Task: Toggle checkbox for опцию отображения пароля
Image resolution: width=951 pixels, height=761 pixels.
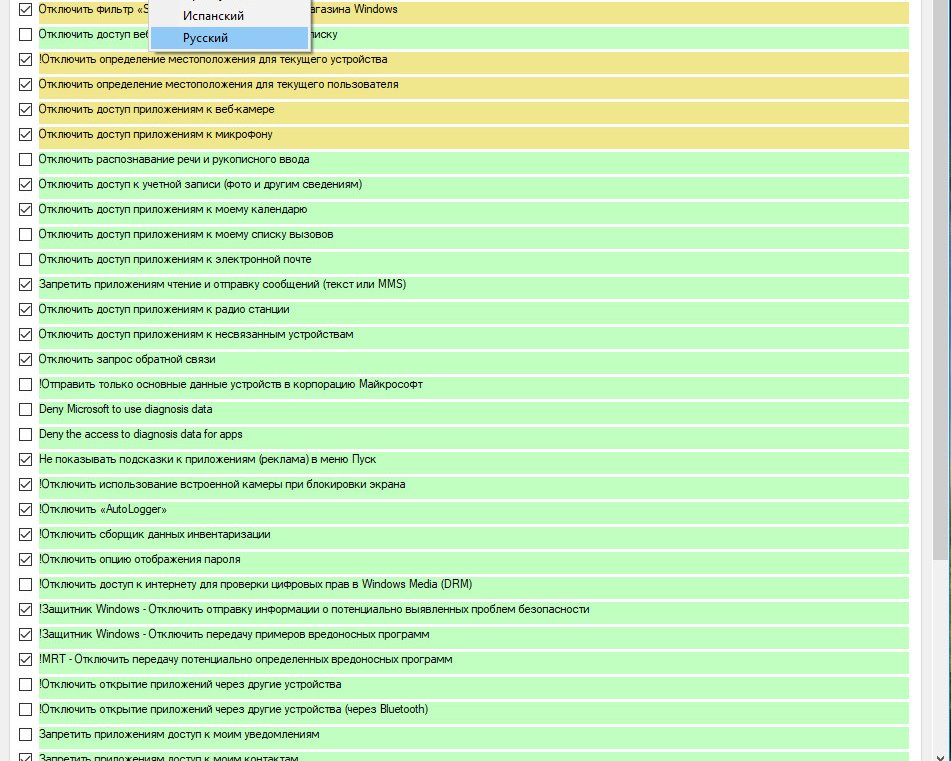Action: [25, 559]
